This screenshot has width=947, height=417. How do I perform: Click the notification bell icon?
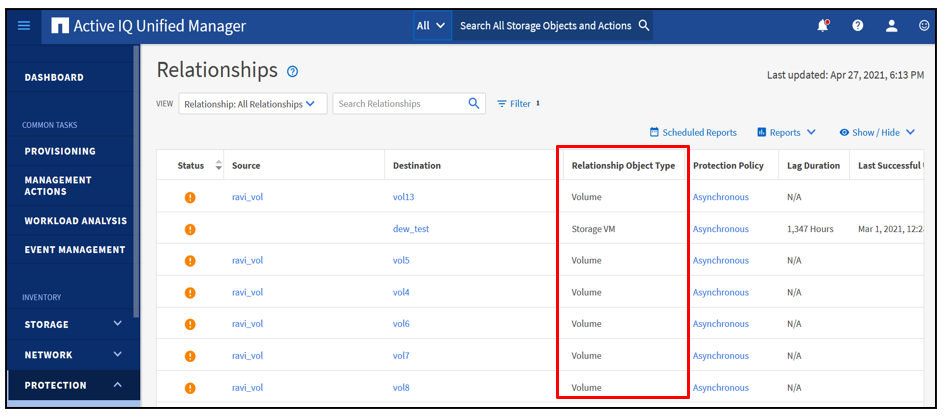(x=823, y=26)
